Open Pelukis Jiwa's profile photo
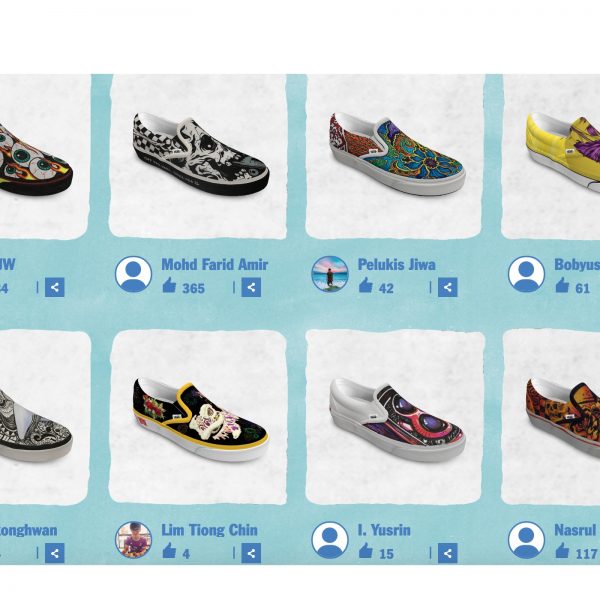600x600 pixels. (x=330, y=274)
